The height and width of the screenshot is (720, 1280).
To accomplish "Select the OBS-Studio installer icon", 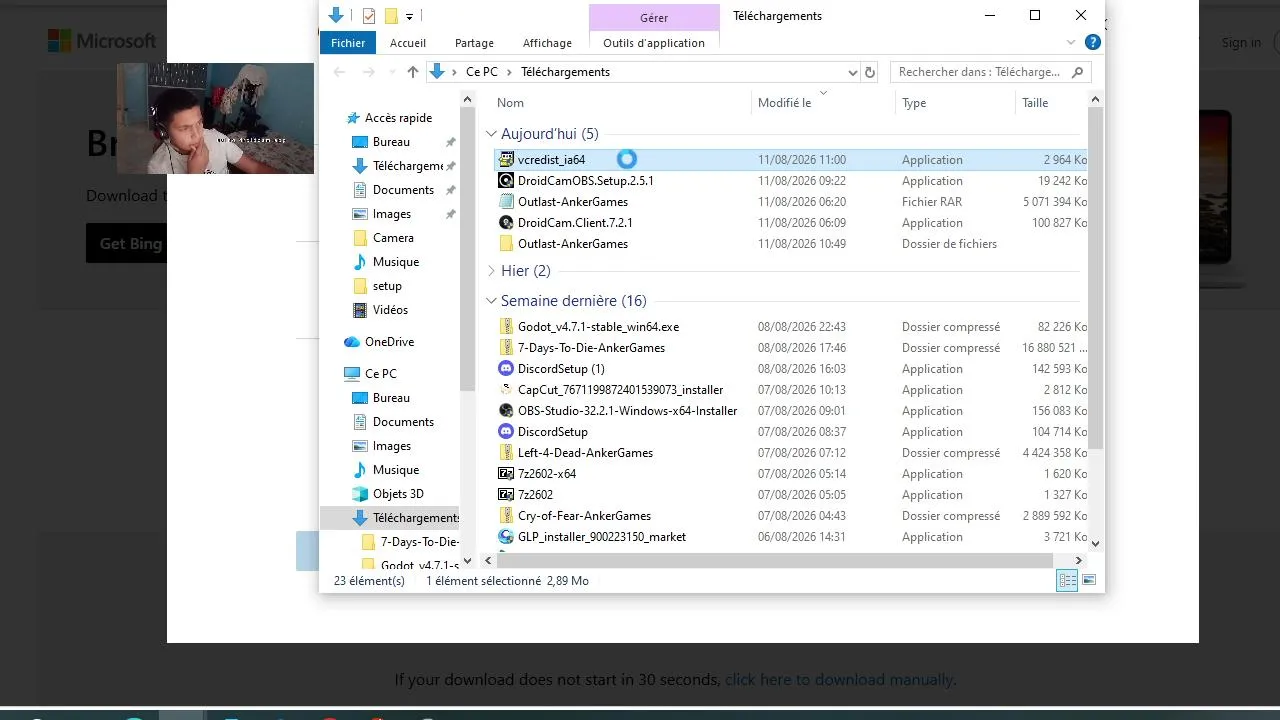I will coord(506,411).
